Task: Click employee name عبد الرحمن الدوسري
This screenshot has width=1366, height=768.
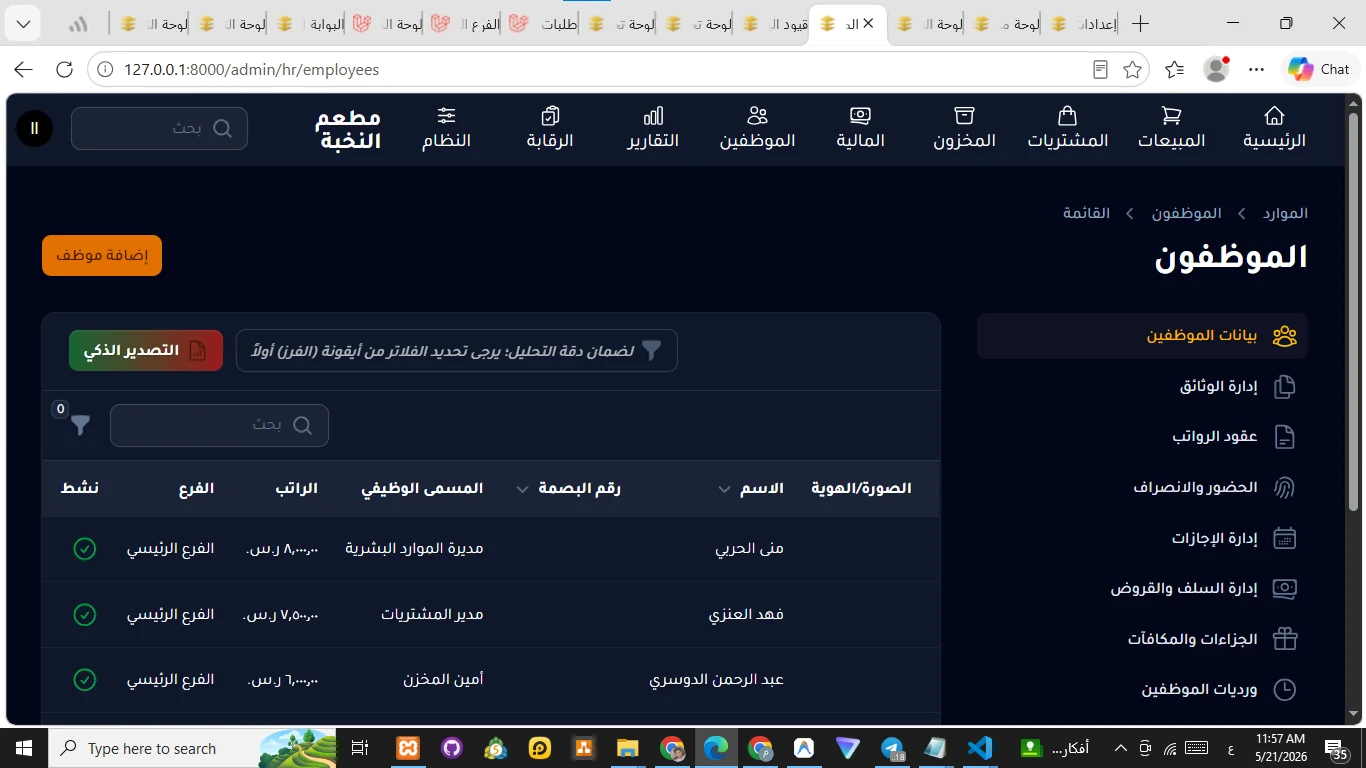Action: [717, 680]
